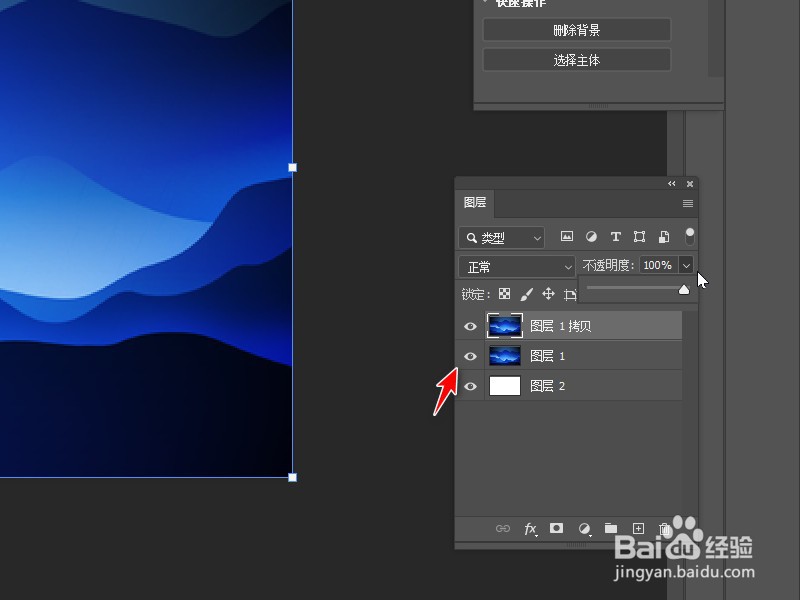Viewport: 800px width, 600px height.
Task: Filter layers by smart objects icon
Action: pos(664,236)
